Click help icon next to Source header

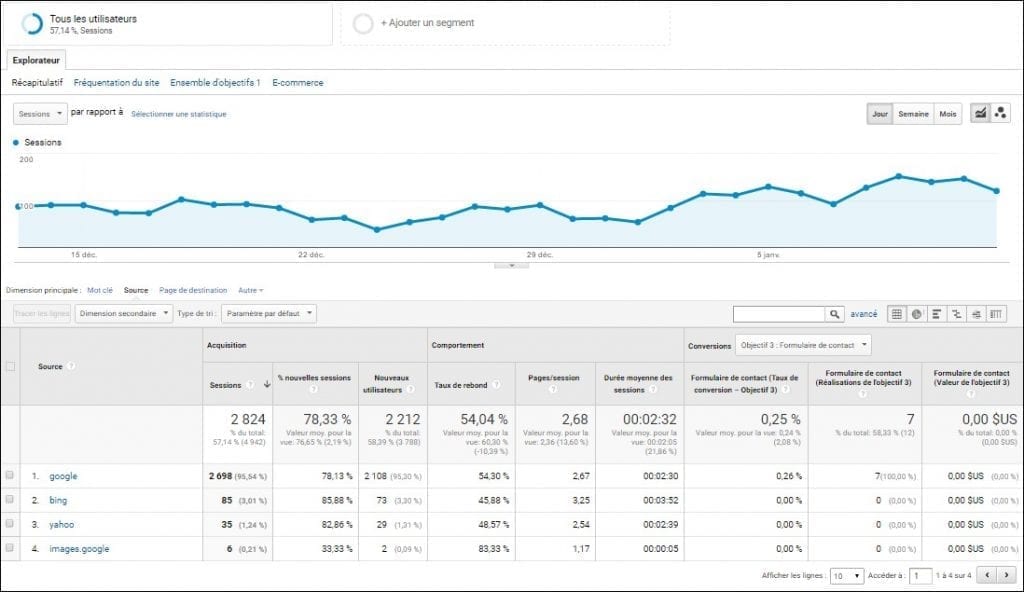coord(71,366)
